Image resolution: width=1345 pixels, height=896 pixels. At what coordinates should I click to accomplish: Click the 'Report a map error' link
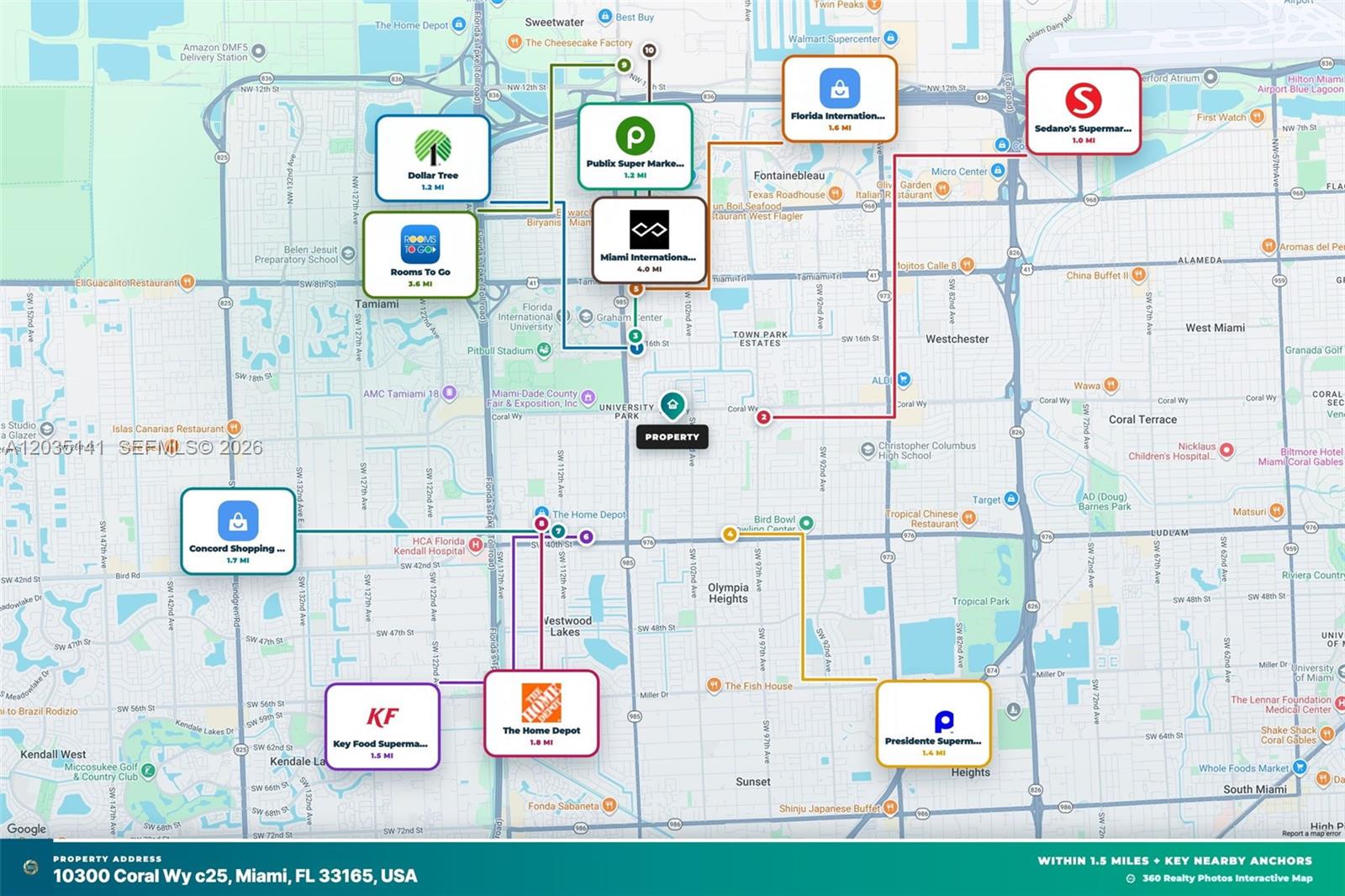(x=1311, y=834)
